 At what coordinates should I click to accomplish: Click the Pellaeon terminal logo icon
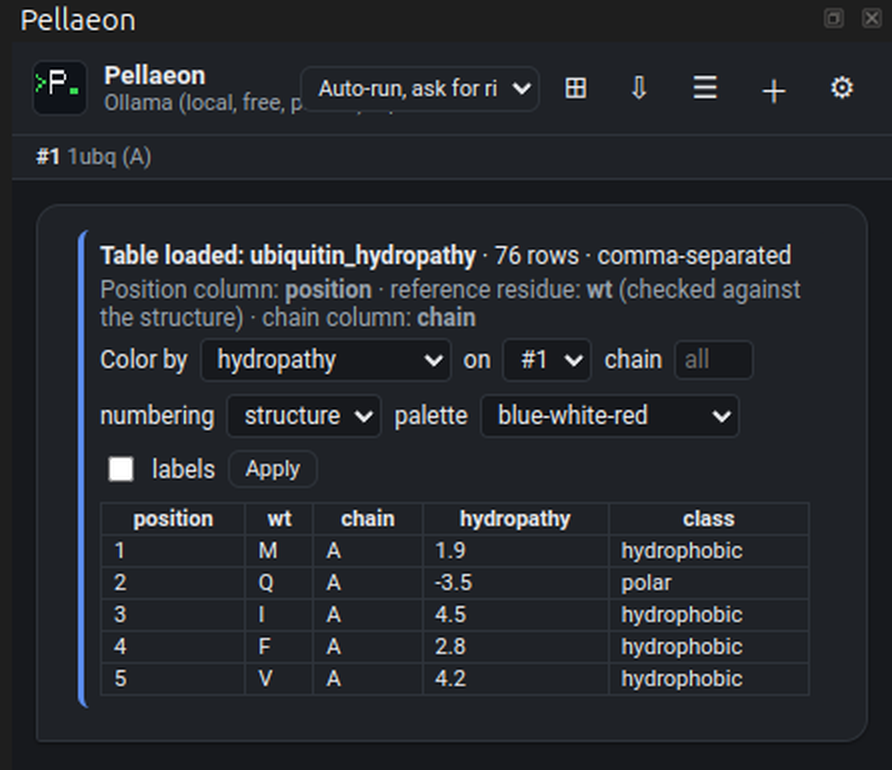click(60, 88)
